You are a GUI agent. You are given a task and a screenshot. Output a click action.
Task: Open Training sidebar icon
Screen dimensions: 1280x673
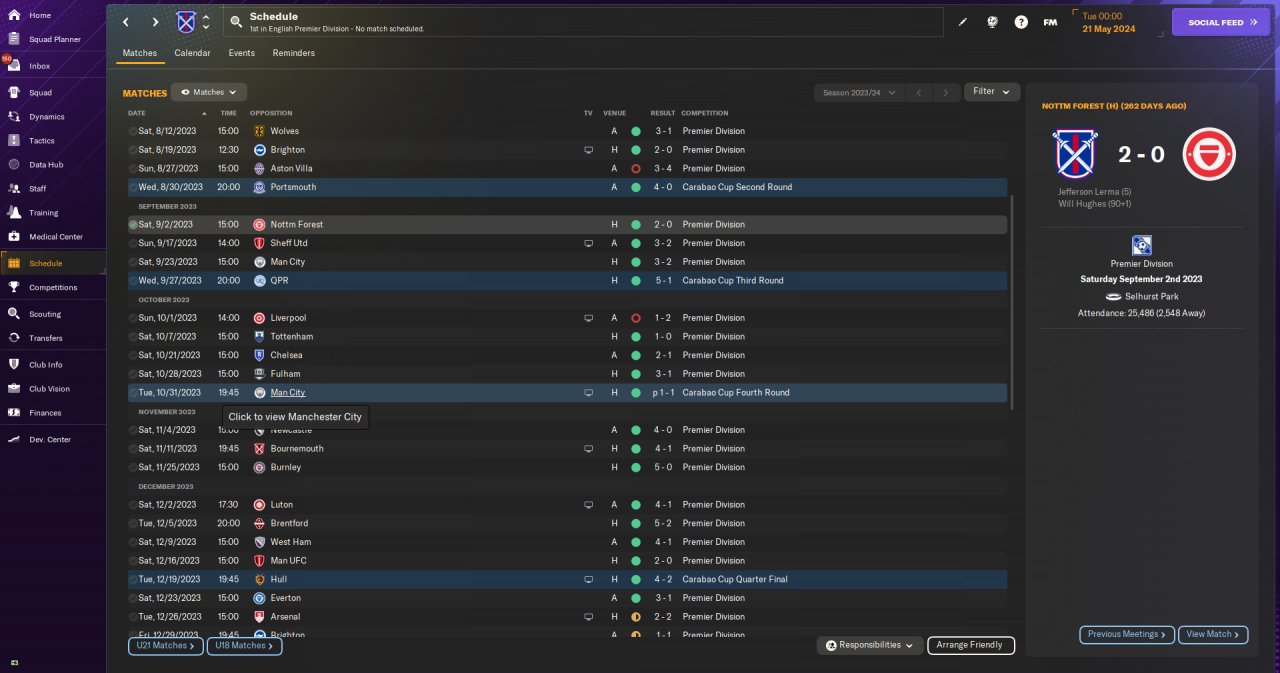[x=14, y=212]
